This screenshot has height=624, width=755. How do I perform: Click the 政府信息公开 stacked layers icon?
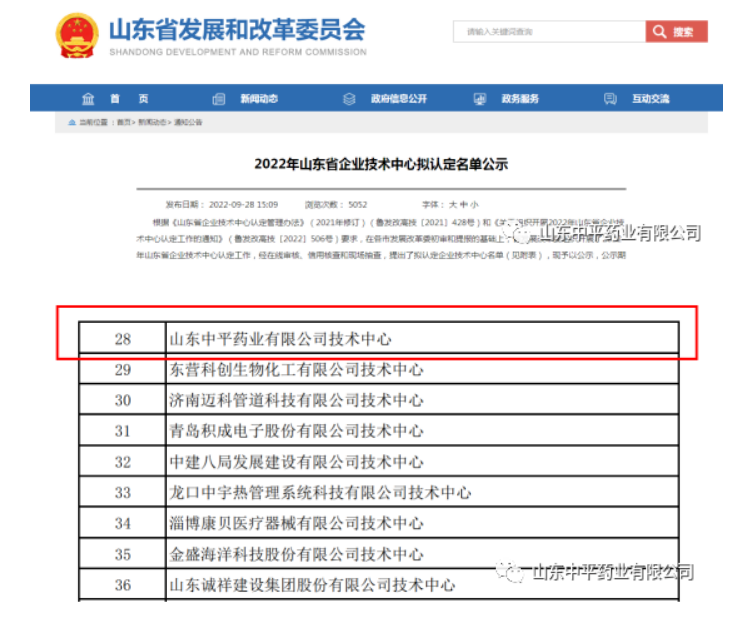tap(349, 99)
